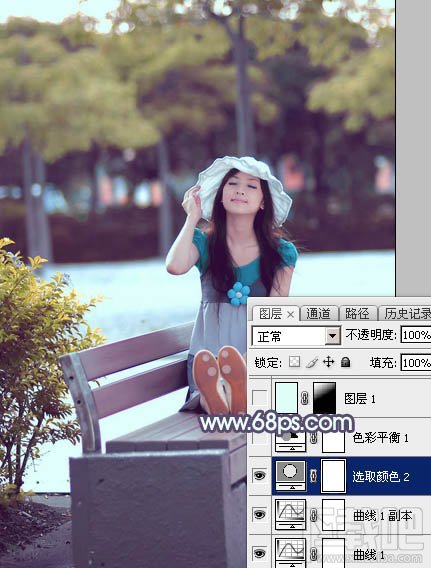Click the 不透明度 opacity value field

416,335
